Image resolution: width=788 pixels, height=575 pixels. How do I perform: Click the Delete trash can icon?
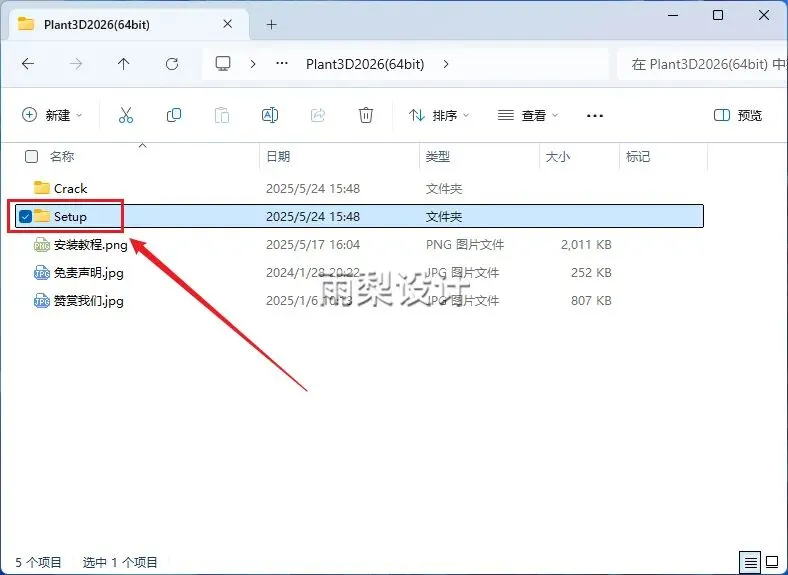pyautogui.click(x=366, y=115)
